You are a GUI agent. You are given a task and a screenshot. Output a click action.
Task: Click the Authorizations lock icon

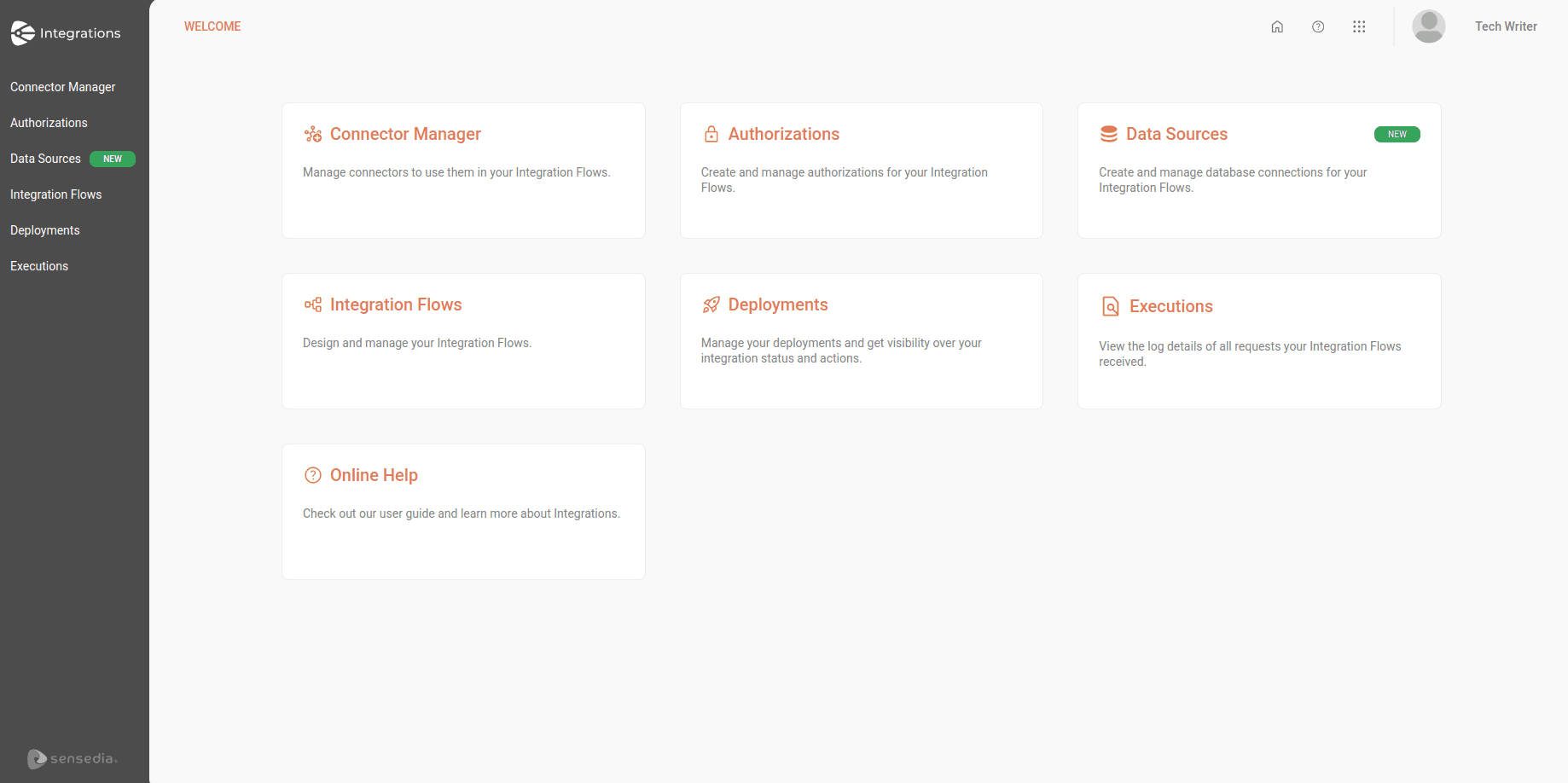click(x=711, y=135)
